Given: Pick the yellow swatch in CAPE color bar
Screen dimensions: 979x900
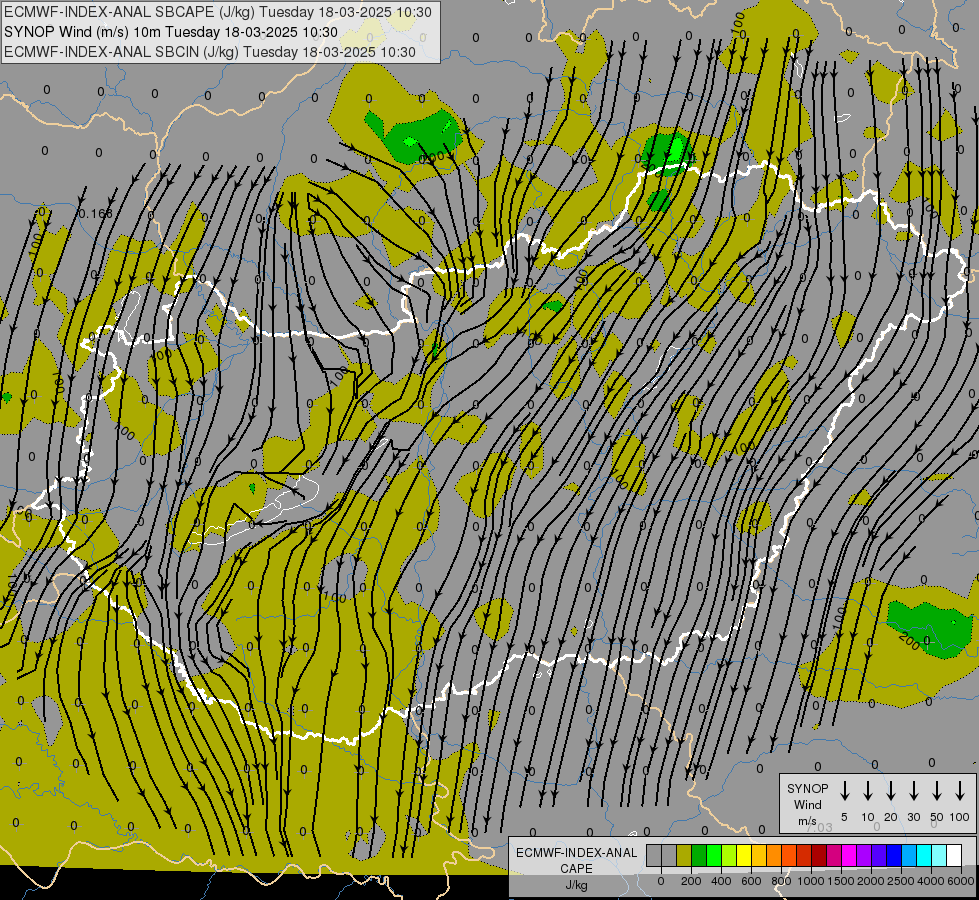Looking at the screenshot, I should coord(744,855).
